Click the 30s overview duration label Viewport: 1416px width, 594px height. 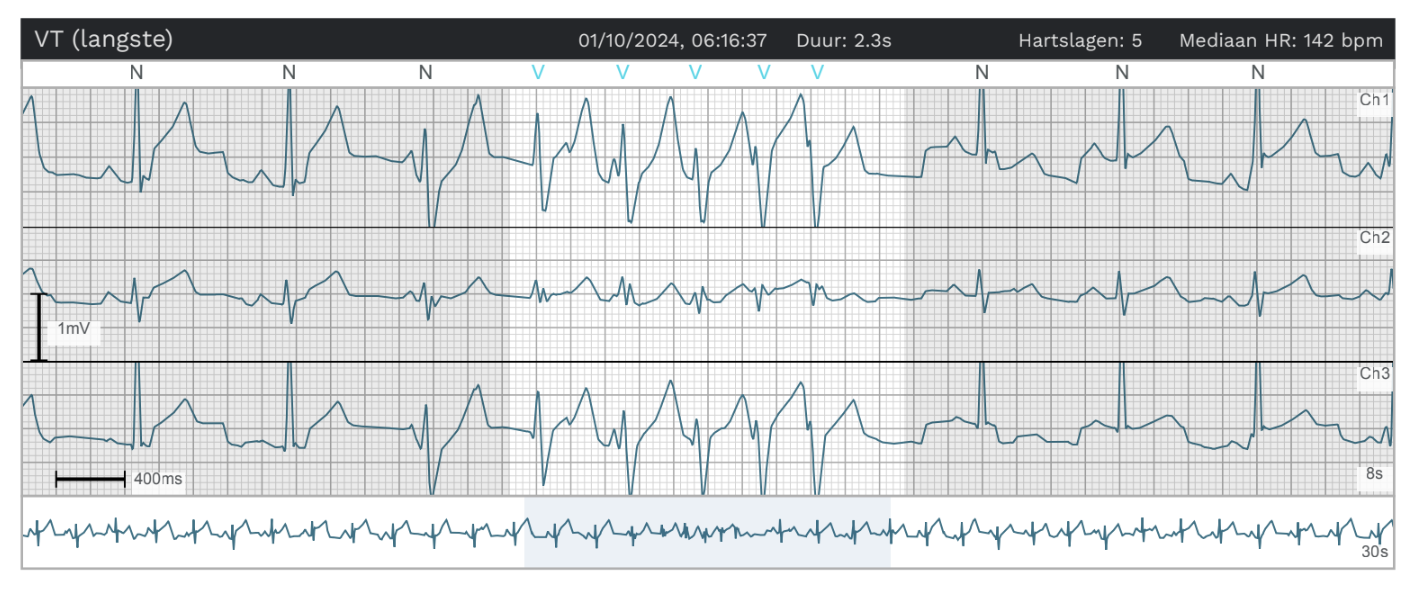1374,551
